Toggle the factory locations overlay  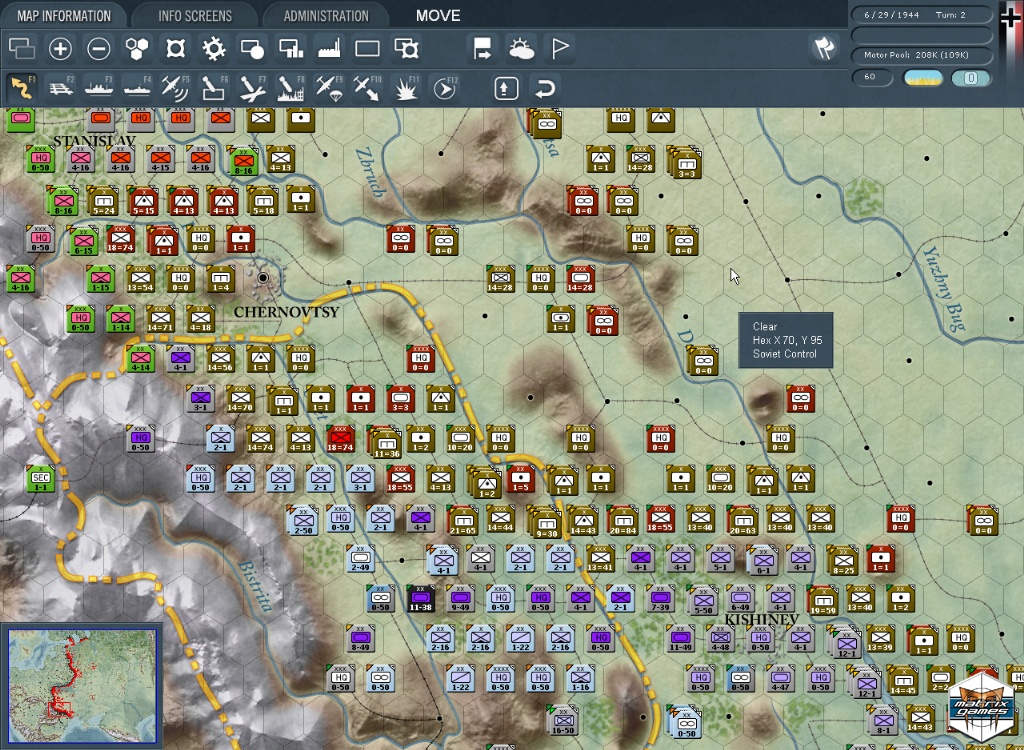click(x=329, y=48)
